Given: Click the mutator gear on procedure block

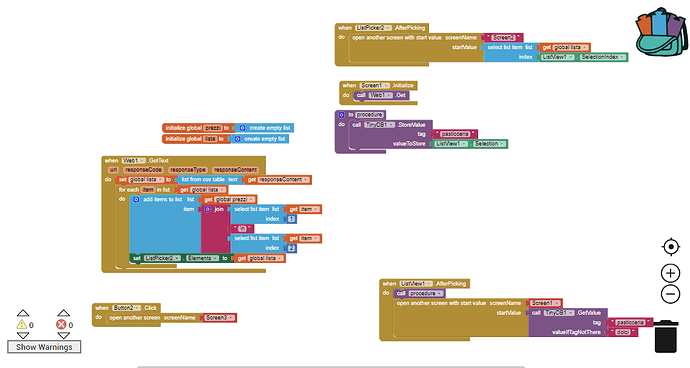Looking at the screenshot, I should [341, 115].
